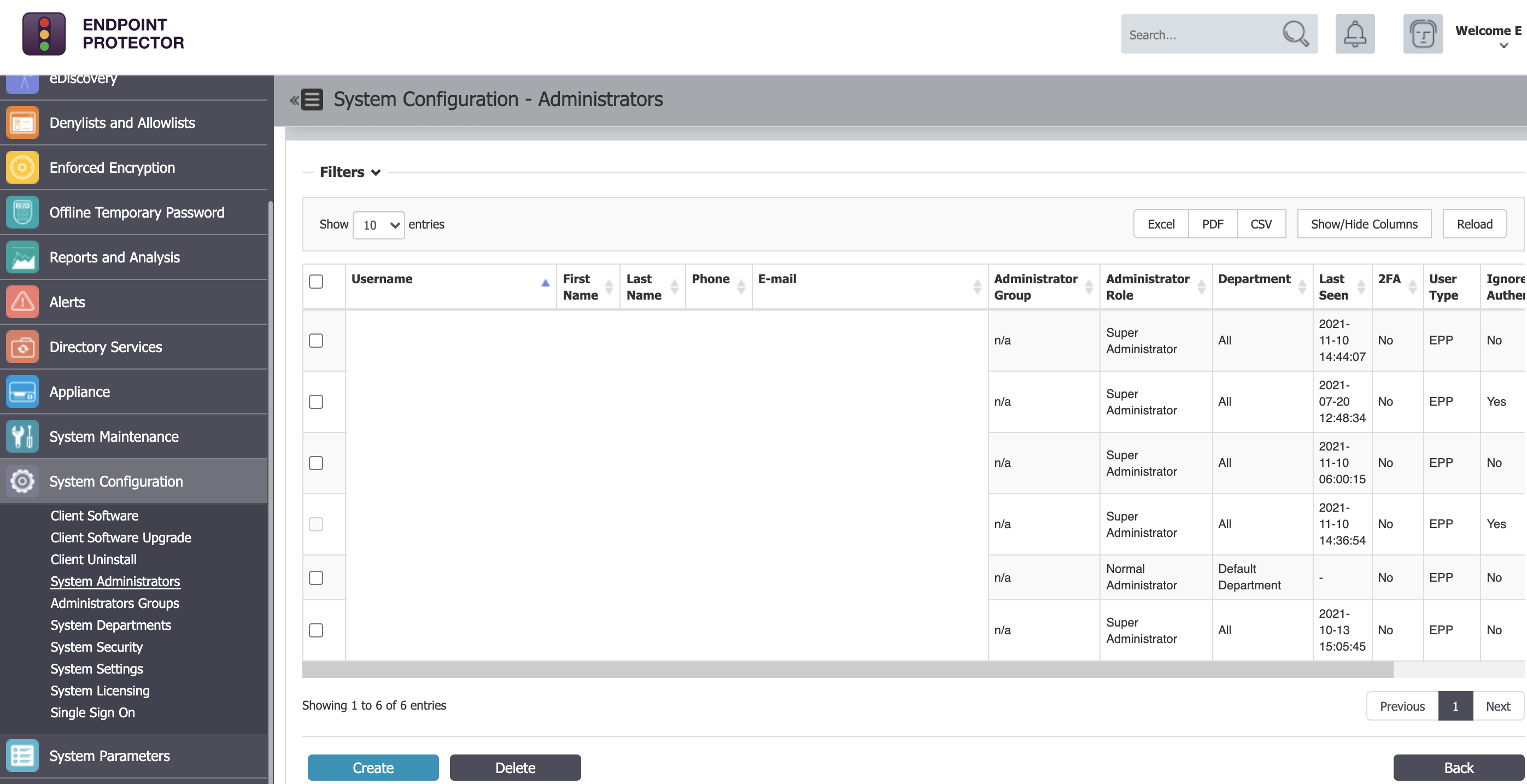Image resolution: width=1527 pixels, height=784 pixels.
Task: Open the user avatar icon
Action: (1422, 34)
